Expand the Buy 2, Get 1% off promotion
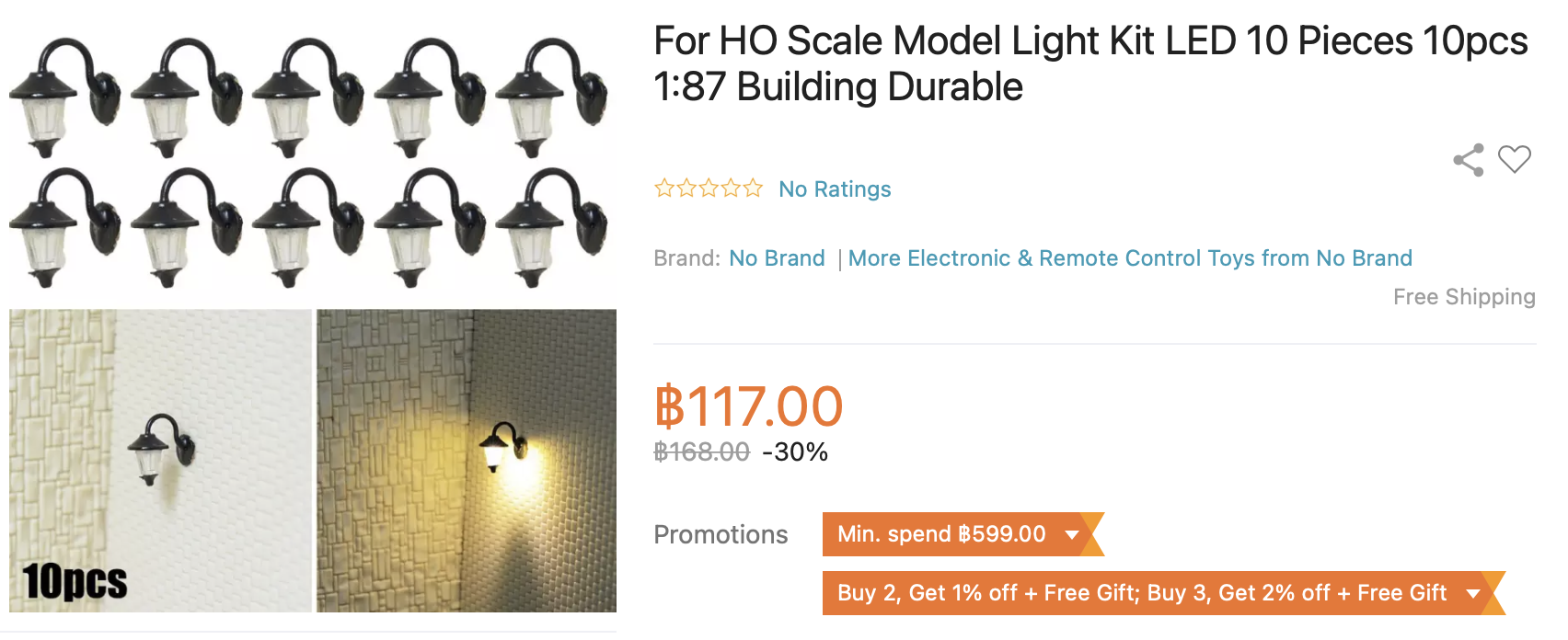Image resolution: width=1568 pixels, height=640 pixels. pyautogui.click(x=1163, y=593)
